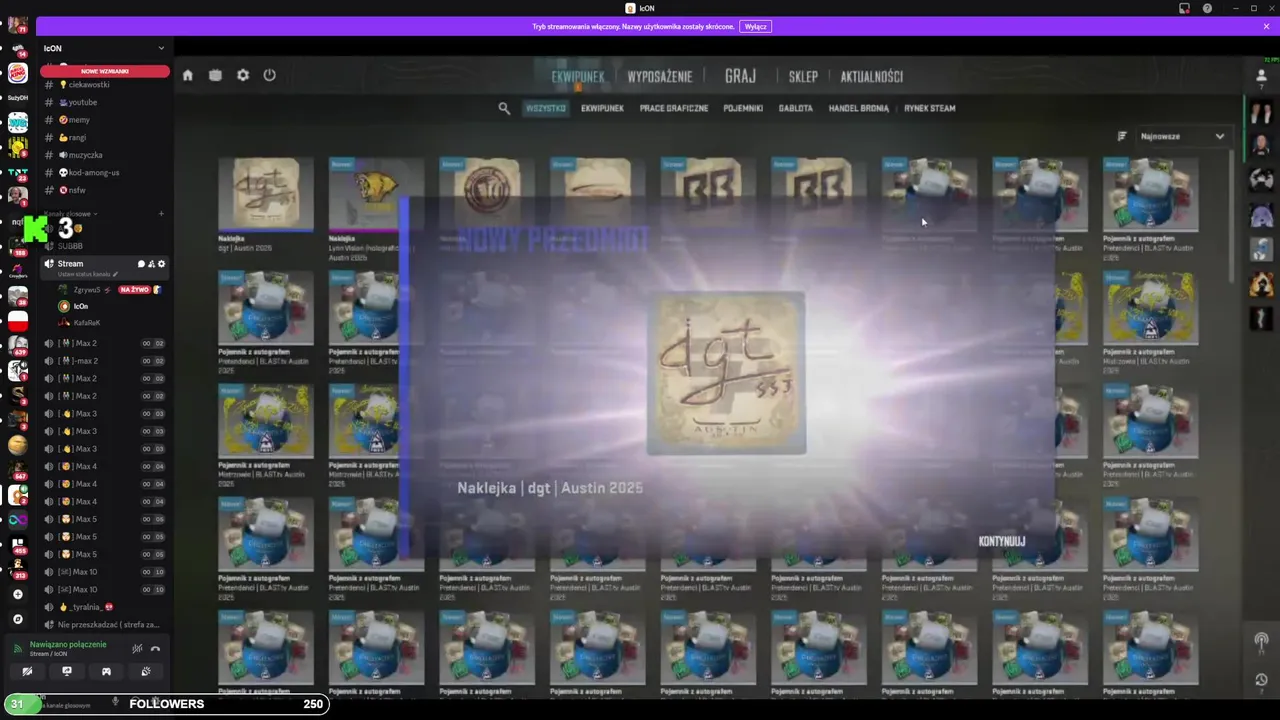1280x720 pixels.
Task: Click the Kontynuuj button
Action: click(x=1002, y=541)
